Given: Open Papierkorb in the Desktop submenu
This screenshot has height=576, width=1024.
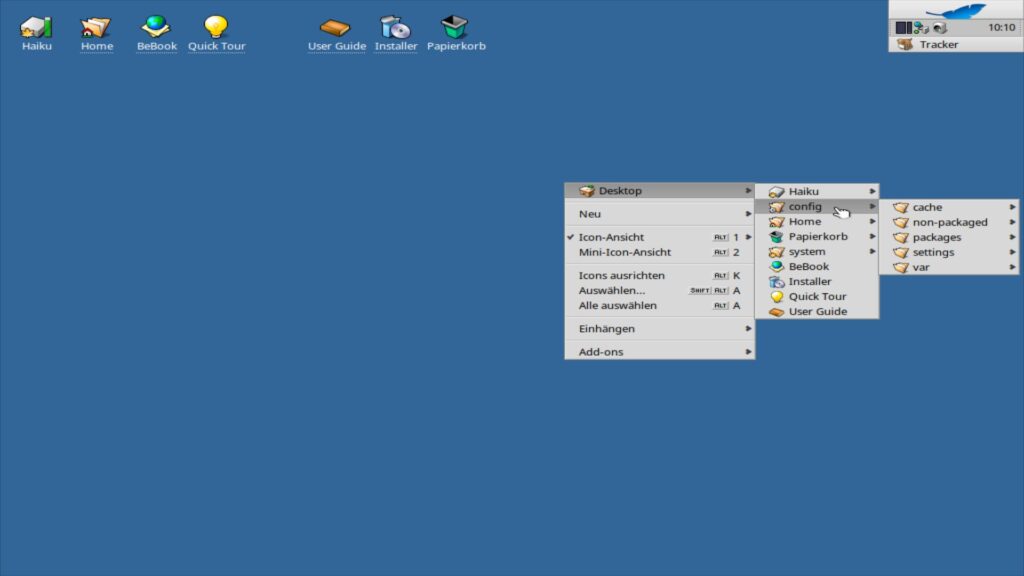Looking at the screenshot, I should (x=817, y=236).
